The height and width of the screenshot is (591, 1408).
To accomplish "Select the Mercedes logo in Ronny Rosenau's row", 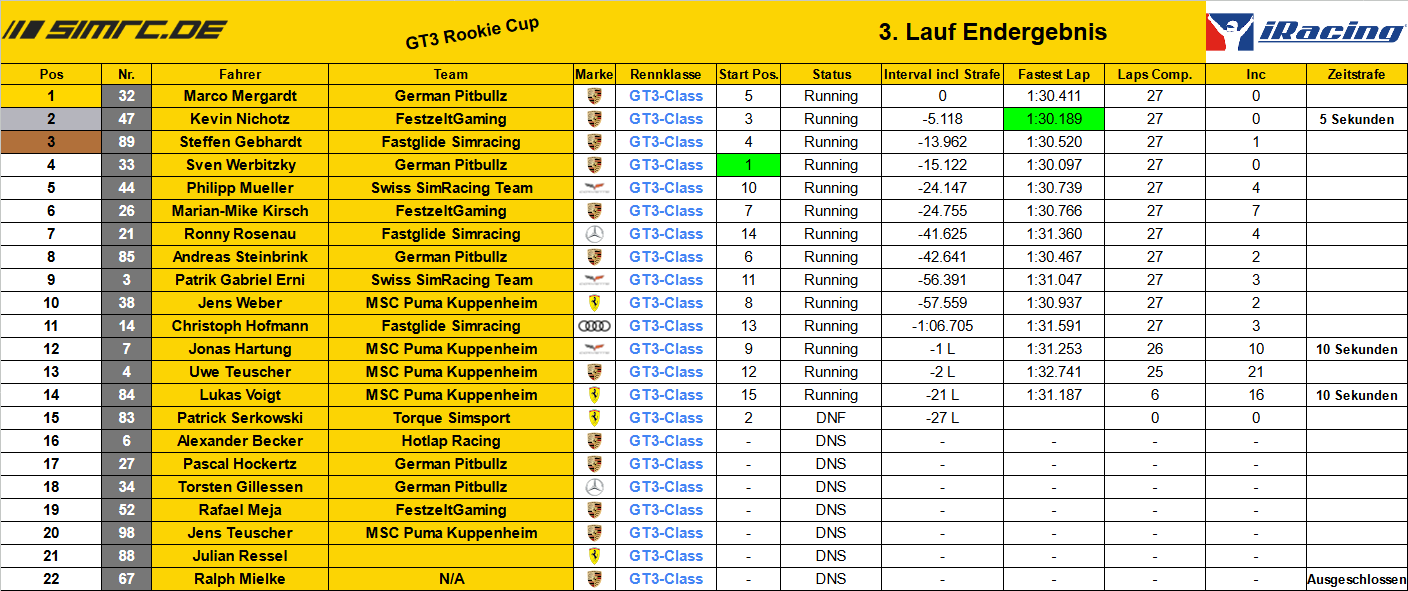I will pyautogui.click(x=594, y=234).
